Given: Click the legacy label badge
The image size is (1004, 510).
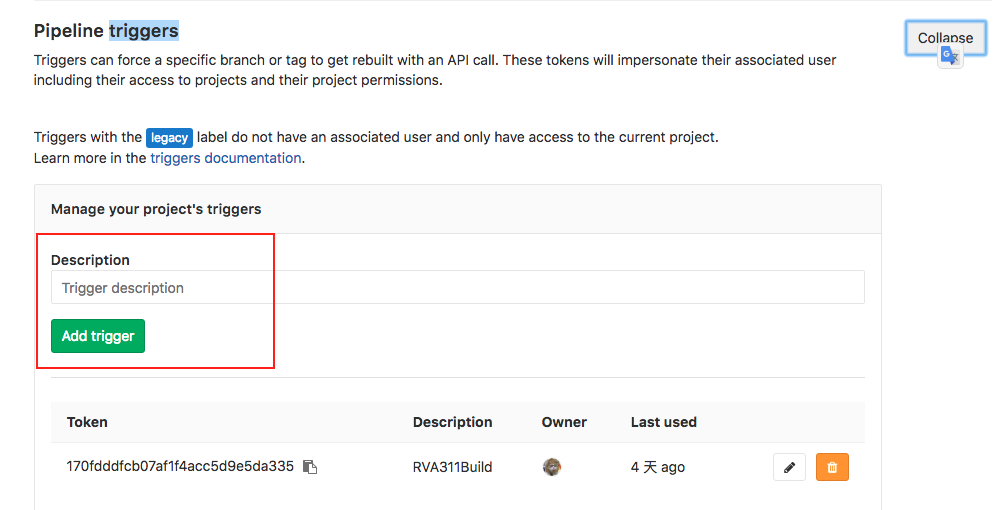Looking at the screenshot, I should coord(169,138).
